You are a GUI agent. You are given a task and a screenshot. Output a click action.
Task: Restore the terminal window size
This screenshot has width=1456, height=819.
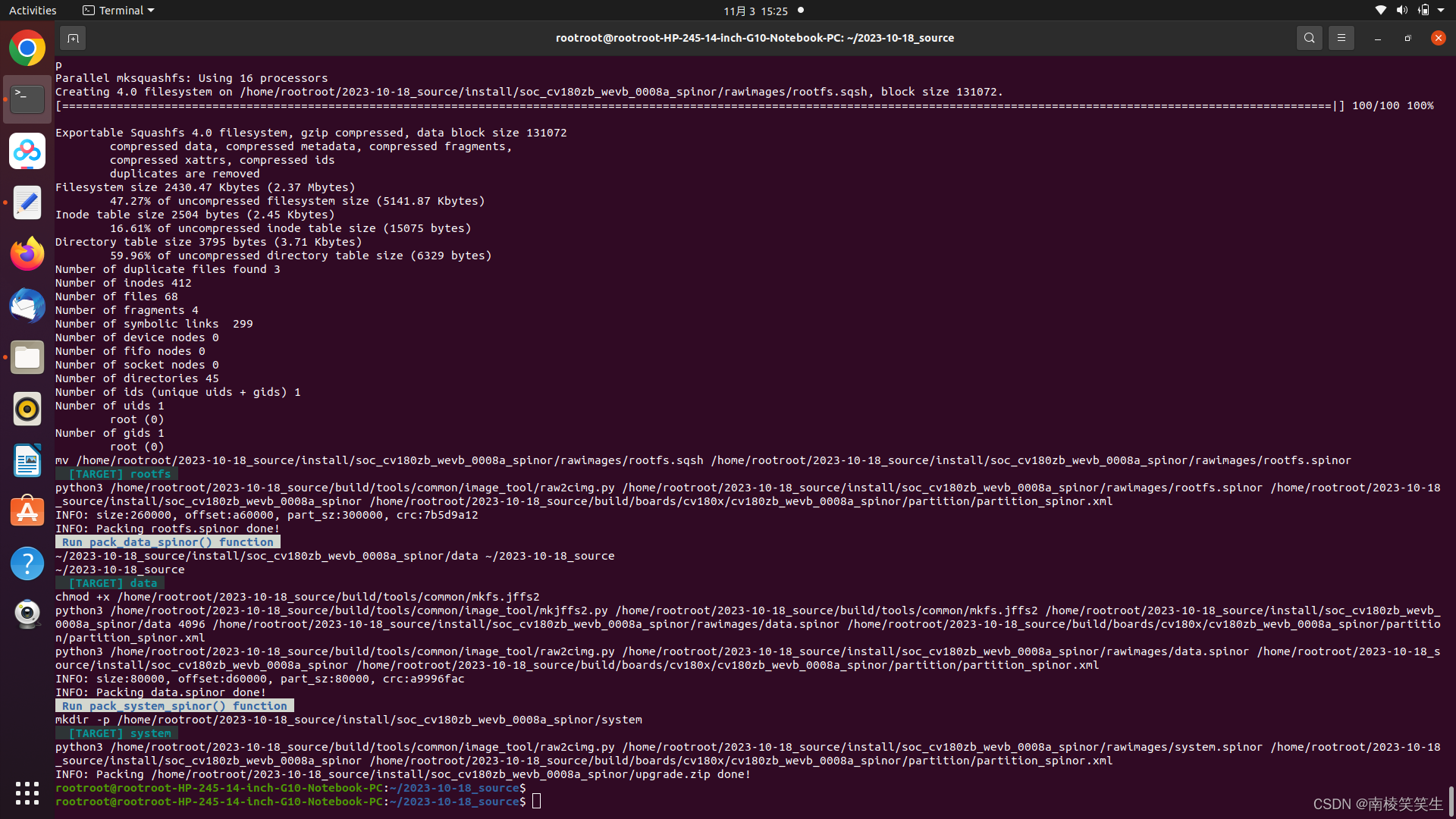1407,38
